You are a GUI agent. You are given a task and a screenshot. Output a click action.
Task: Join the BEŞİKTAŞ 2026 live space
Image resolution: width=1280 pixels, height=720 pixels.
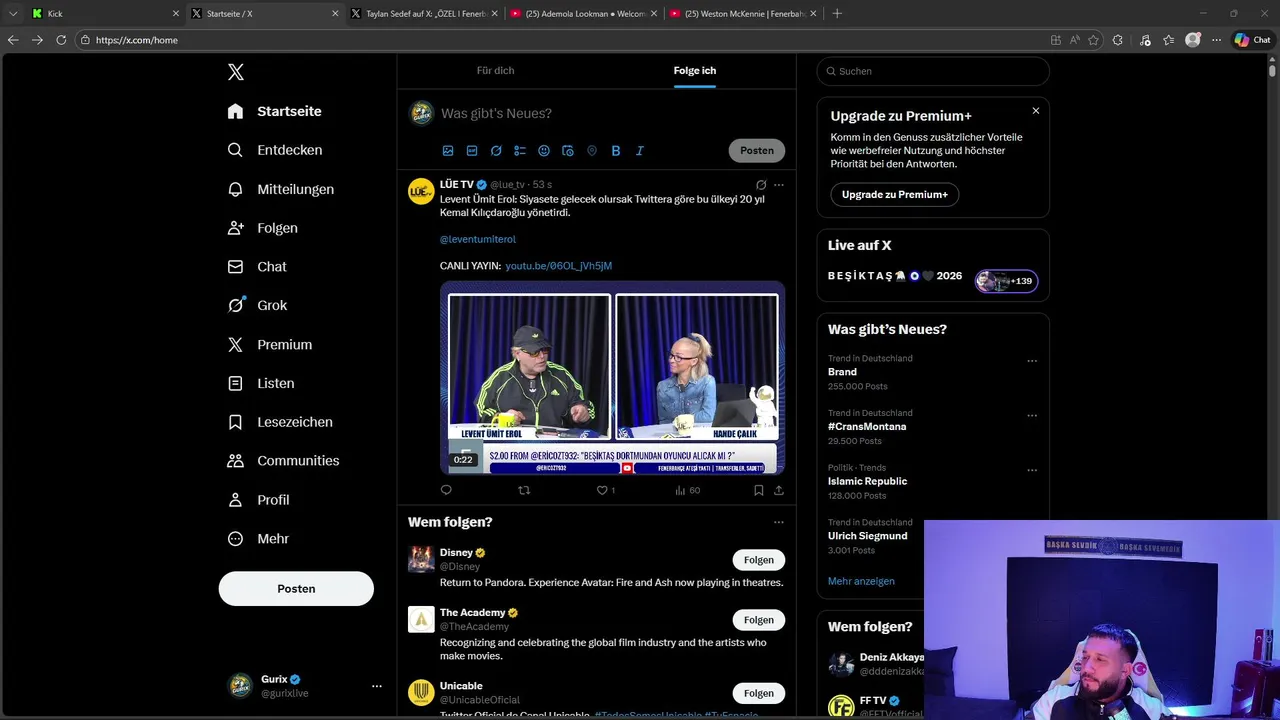coord(1007,281)
